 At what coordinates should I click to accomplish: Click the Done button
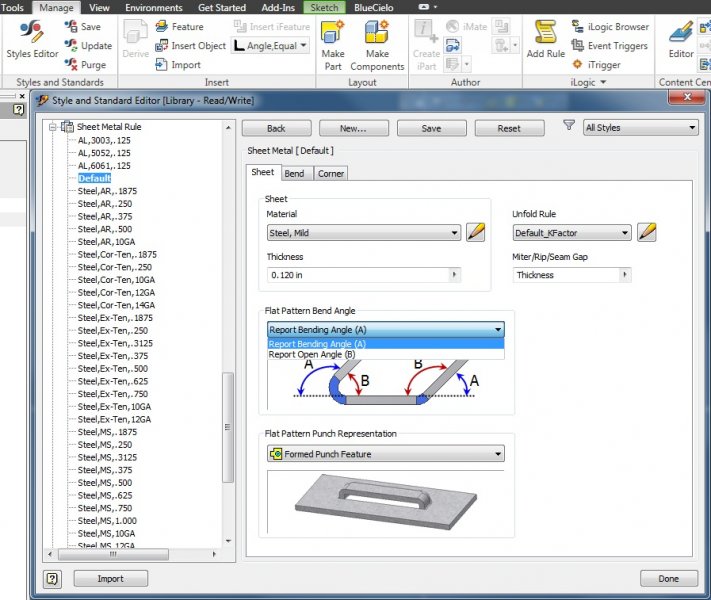pos(669,579)
